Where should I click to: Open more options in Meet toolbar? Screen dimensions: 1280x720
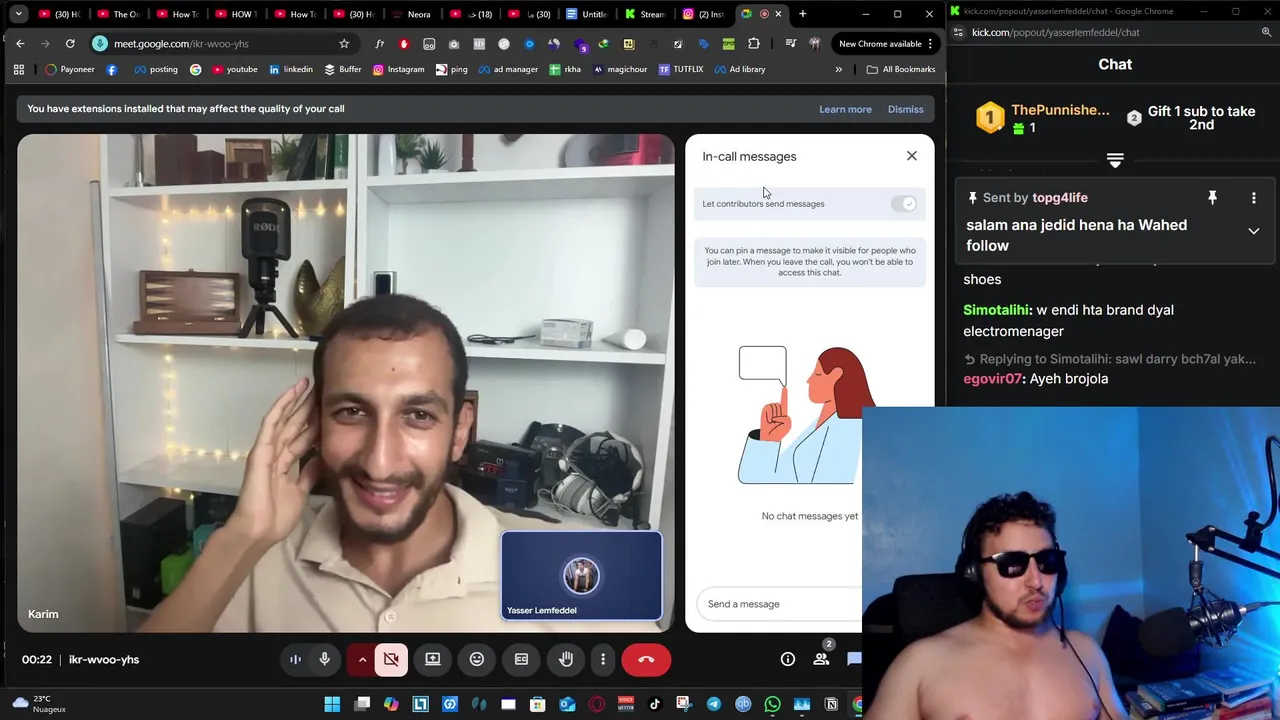[603, 659]
